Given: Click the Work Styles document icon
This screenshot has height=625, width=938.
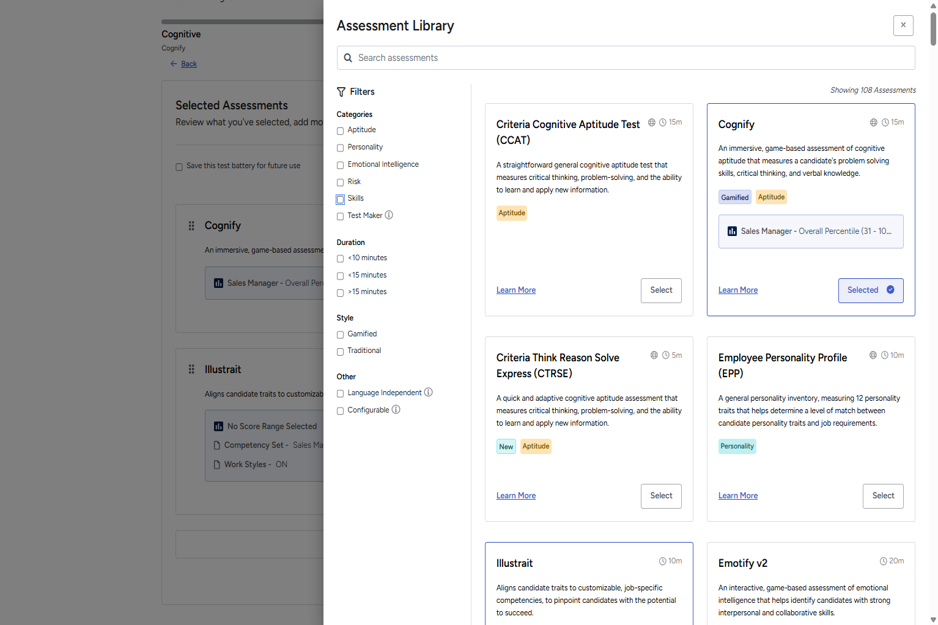Looking at the screenshot, I should click(217, 465).
